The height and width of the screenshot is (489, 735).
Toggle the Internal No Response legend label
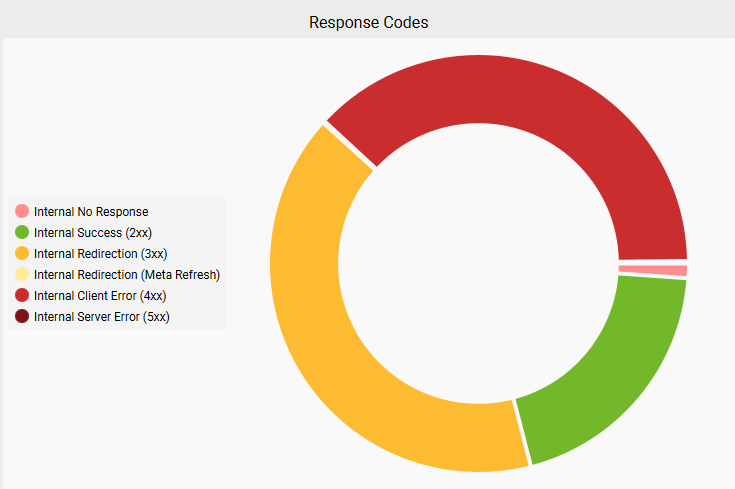91,212
